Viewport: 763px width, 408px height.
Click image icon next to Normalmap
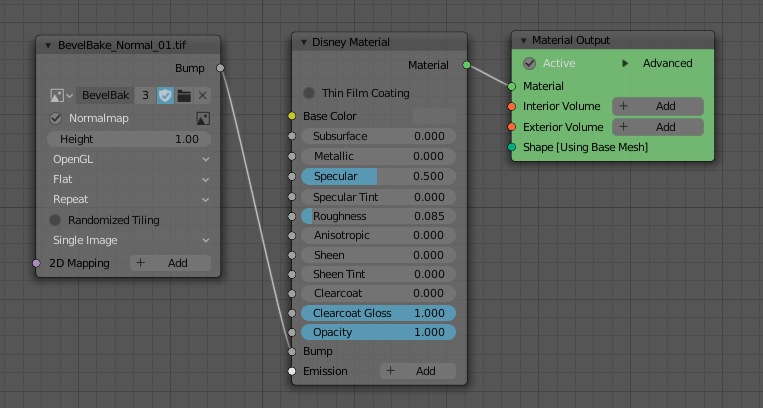[x=203, y=118]
